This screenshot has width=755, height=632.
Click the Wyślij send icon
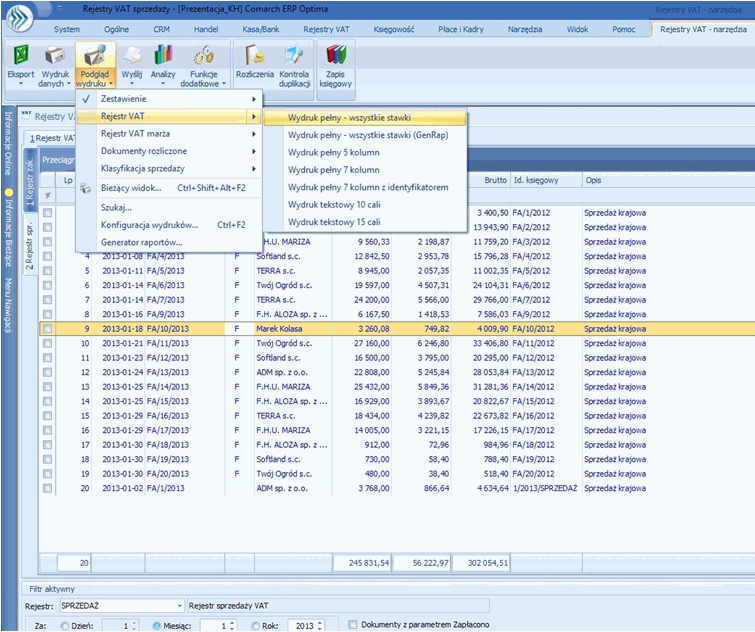(x=131, y=56)
